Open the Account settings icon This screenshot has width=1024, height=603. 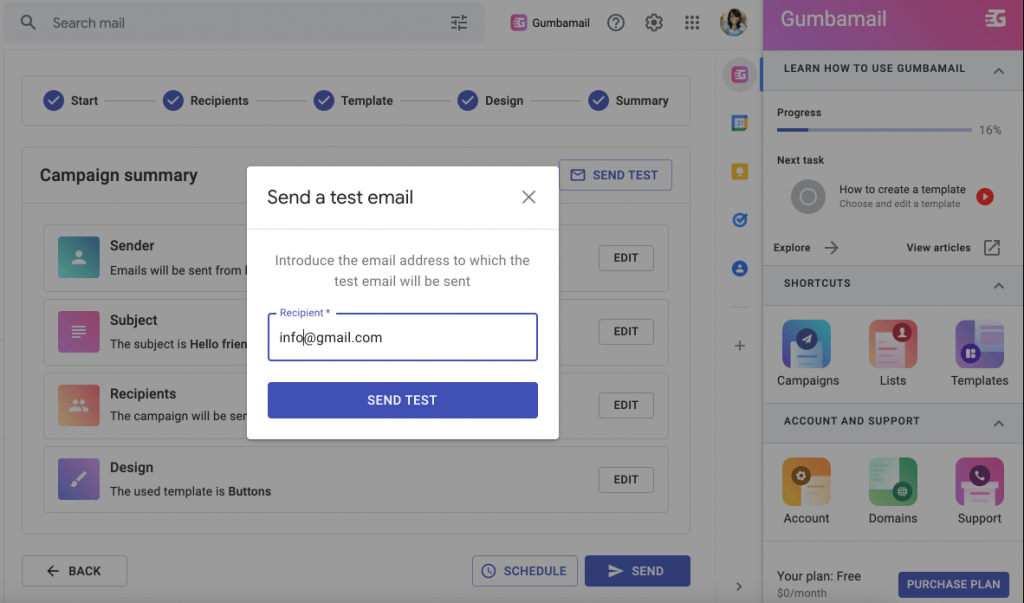pos(806,483)
